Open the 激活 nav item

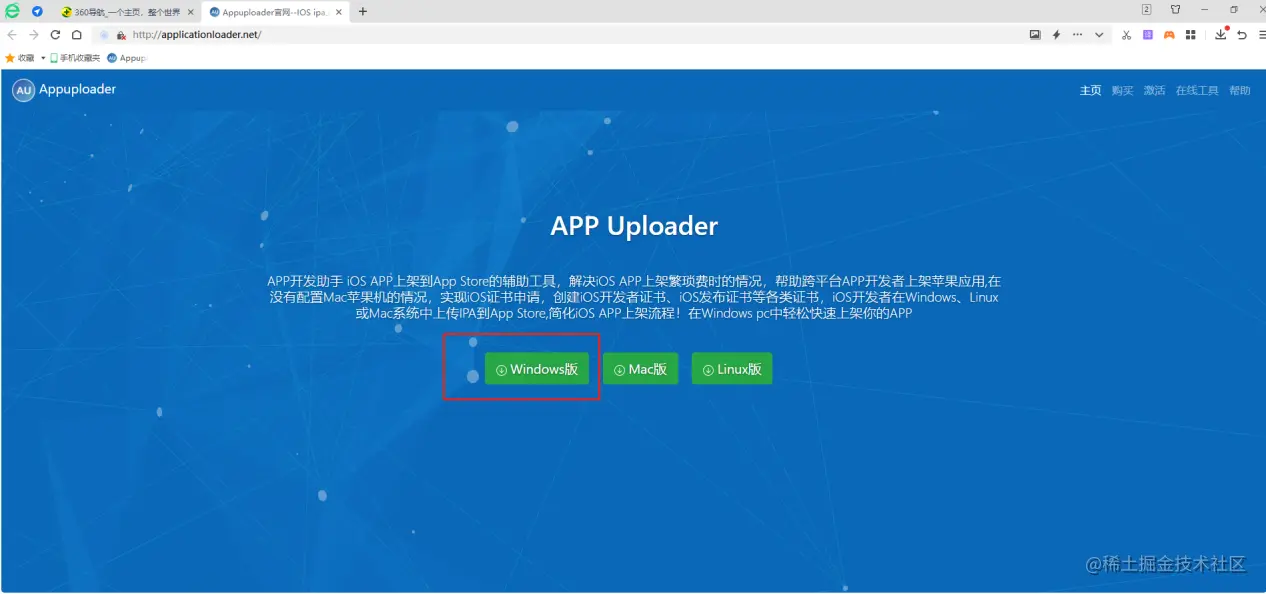pyautogui.click(x=1154, y=90)
